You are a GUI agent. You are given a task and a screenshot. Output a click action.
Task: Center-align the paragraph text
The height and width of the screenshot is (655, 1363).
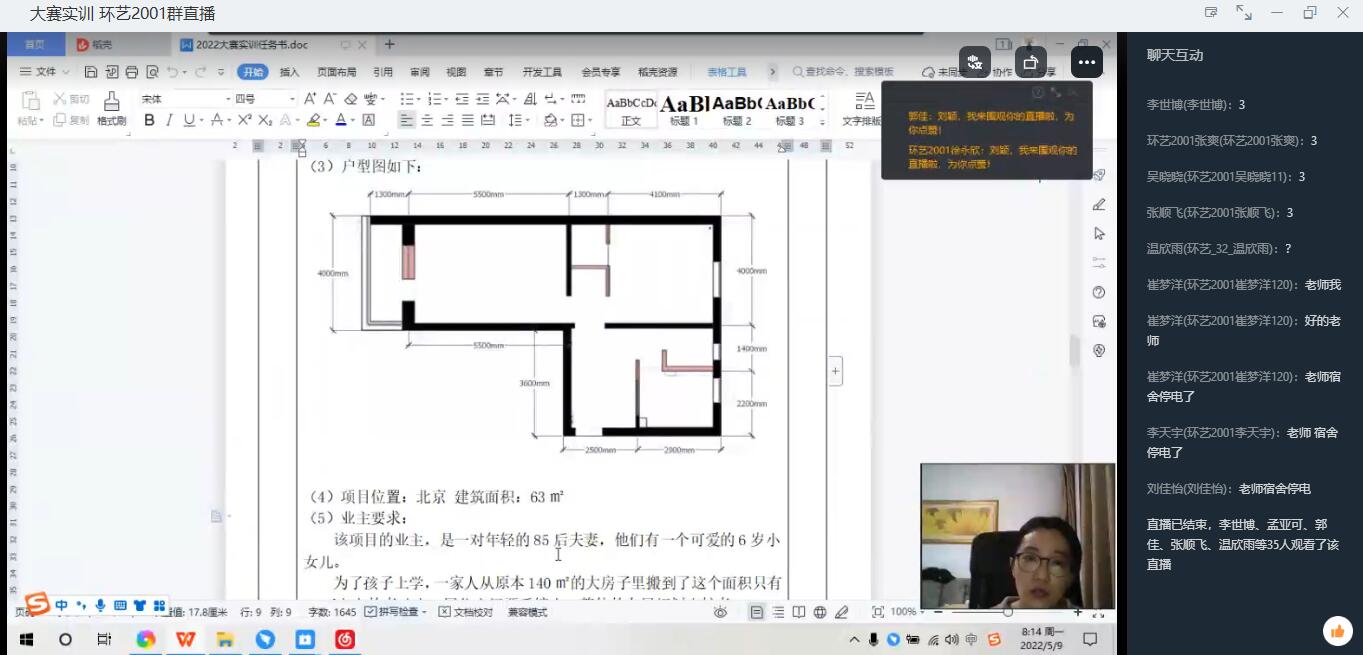pos(427,120)
